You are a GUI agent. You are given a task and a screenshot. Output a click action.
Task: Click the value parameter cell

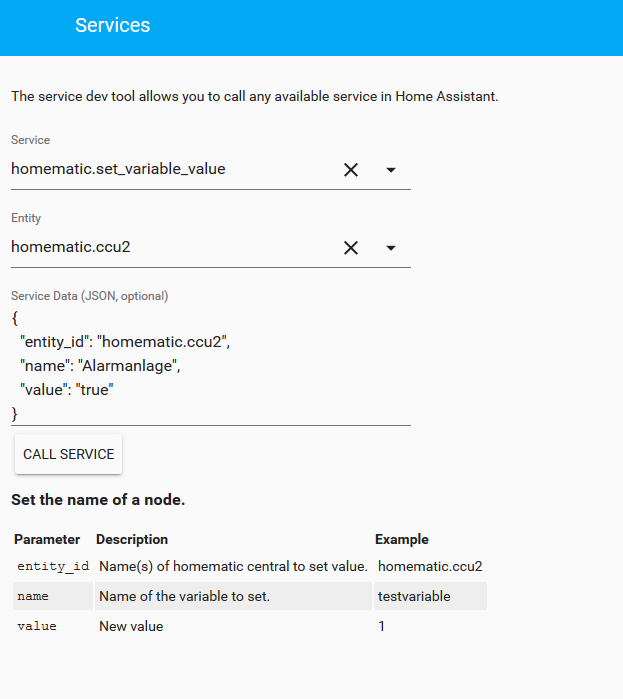point(37,627)
